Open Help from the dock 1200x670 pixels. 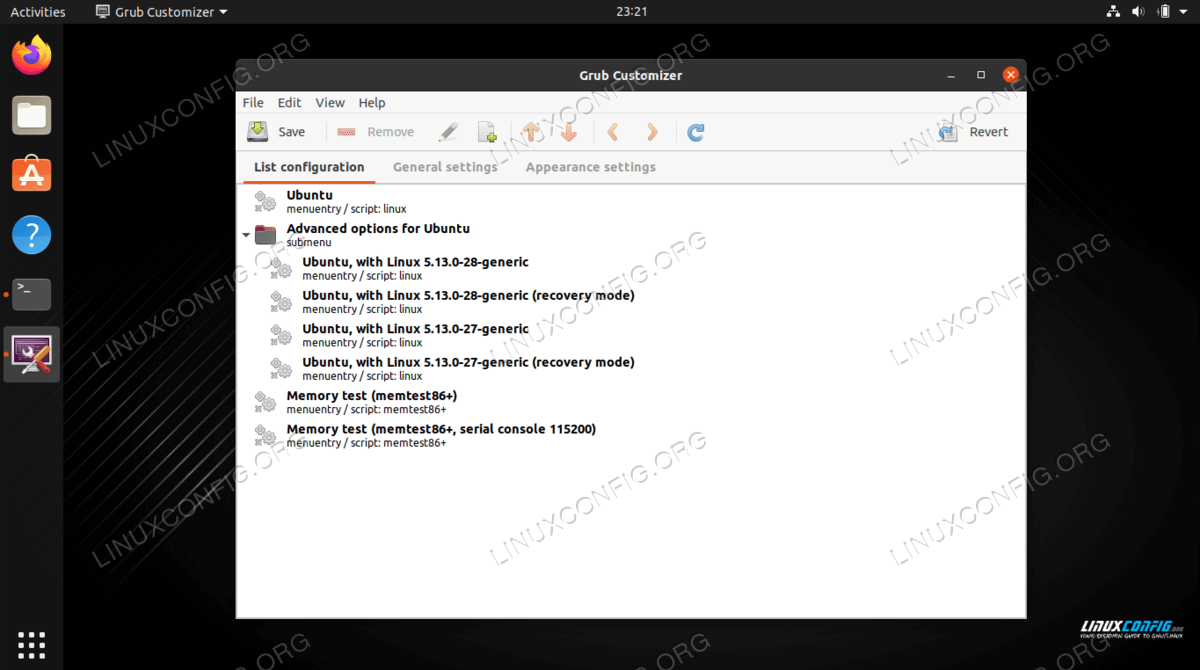32,235
